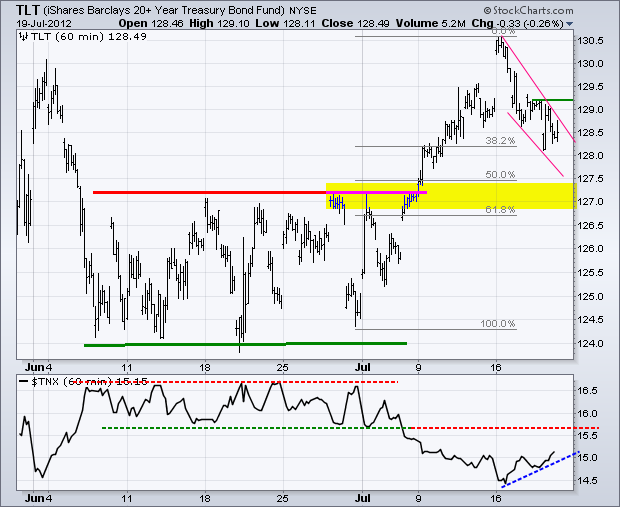The width and height of the screenshot is (620, 507).
Task: Click the iShares Barclays 20+ Year Treasury Bond Fund name
Action: coord(163,10)
